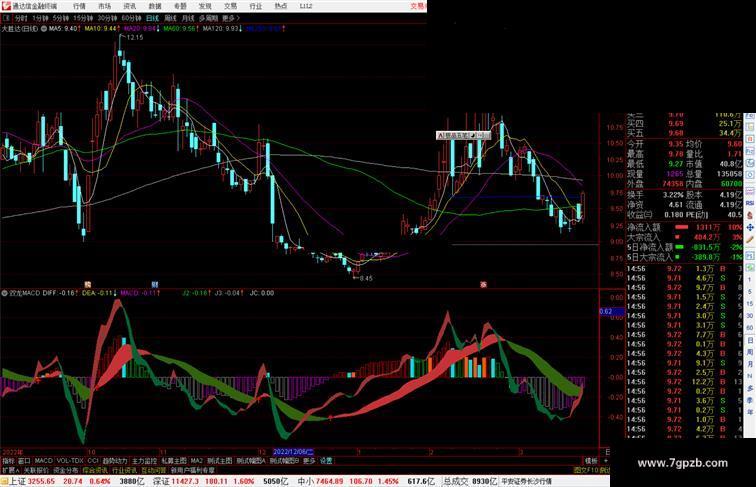This screenshot has width=756, height=487.
Task: Open the 行业资讯 tab
Action: pyautogui.click(x=124, y=470)
